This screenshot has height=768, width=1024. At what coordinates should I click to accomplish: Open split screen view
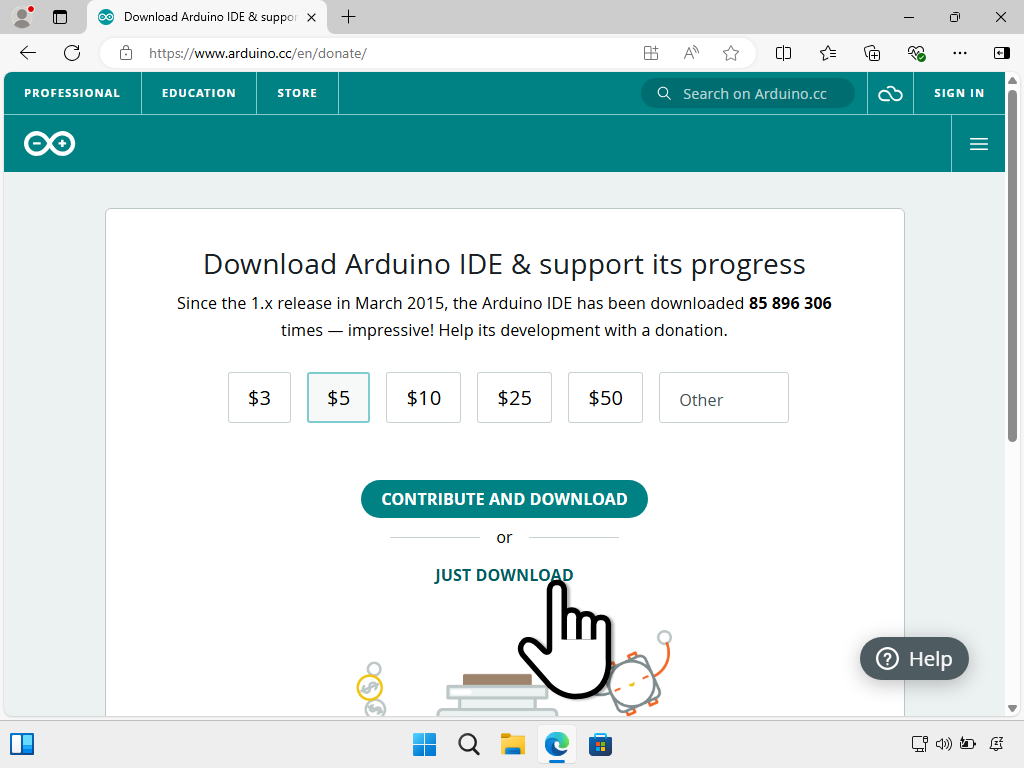(783, 53)
